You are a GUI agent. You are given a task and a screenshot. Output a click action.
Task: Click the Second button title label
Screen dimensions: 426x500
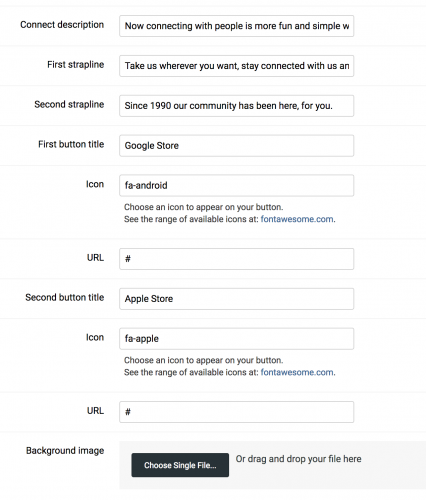[65, 297]
